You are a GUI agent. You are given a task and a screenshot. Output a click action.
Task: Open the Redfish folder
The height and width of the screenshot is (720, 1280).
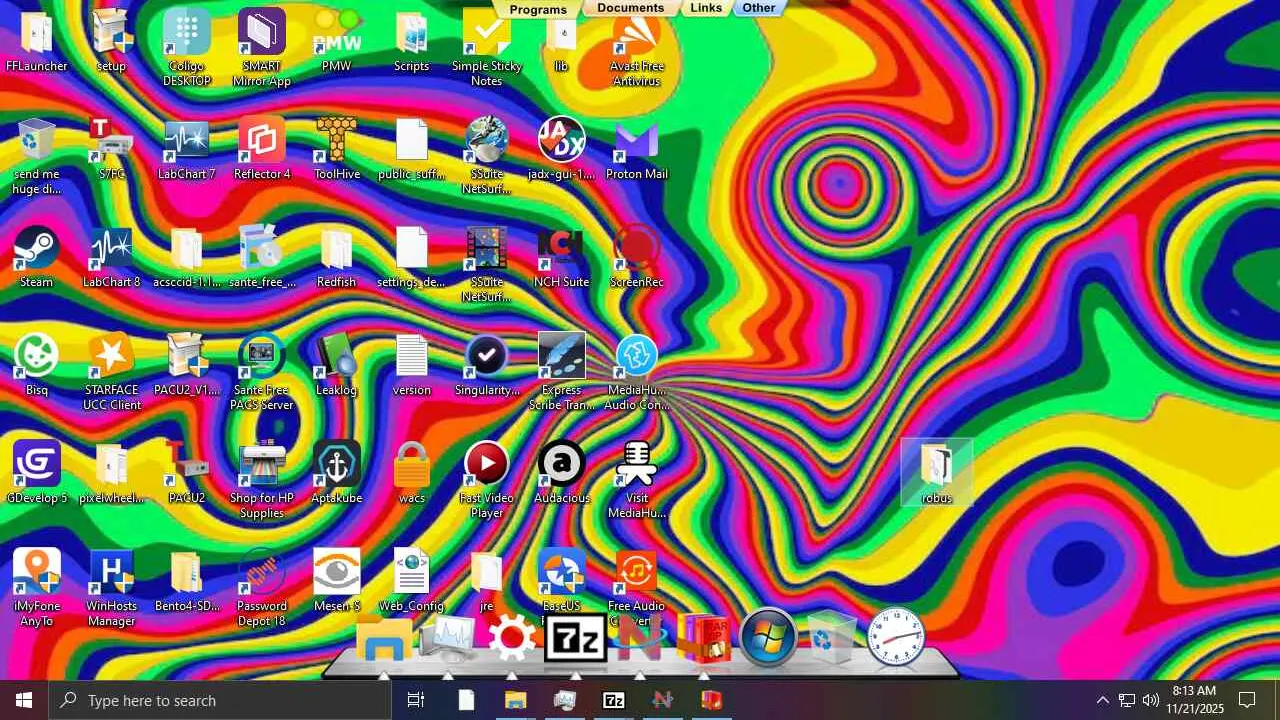(337, 257)
